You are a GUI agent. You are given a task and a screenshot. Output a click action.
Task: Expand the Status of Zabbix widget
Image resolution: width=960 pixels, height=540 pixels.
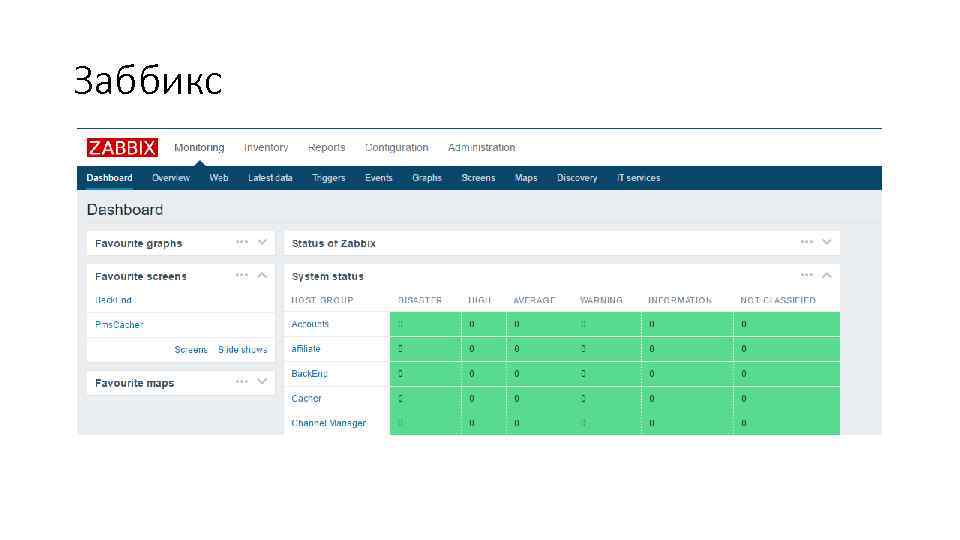coord(827,242)
